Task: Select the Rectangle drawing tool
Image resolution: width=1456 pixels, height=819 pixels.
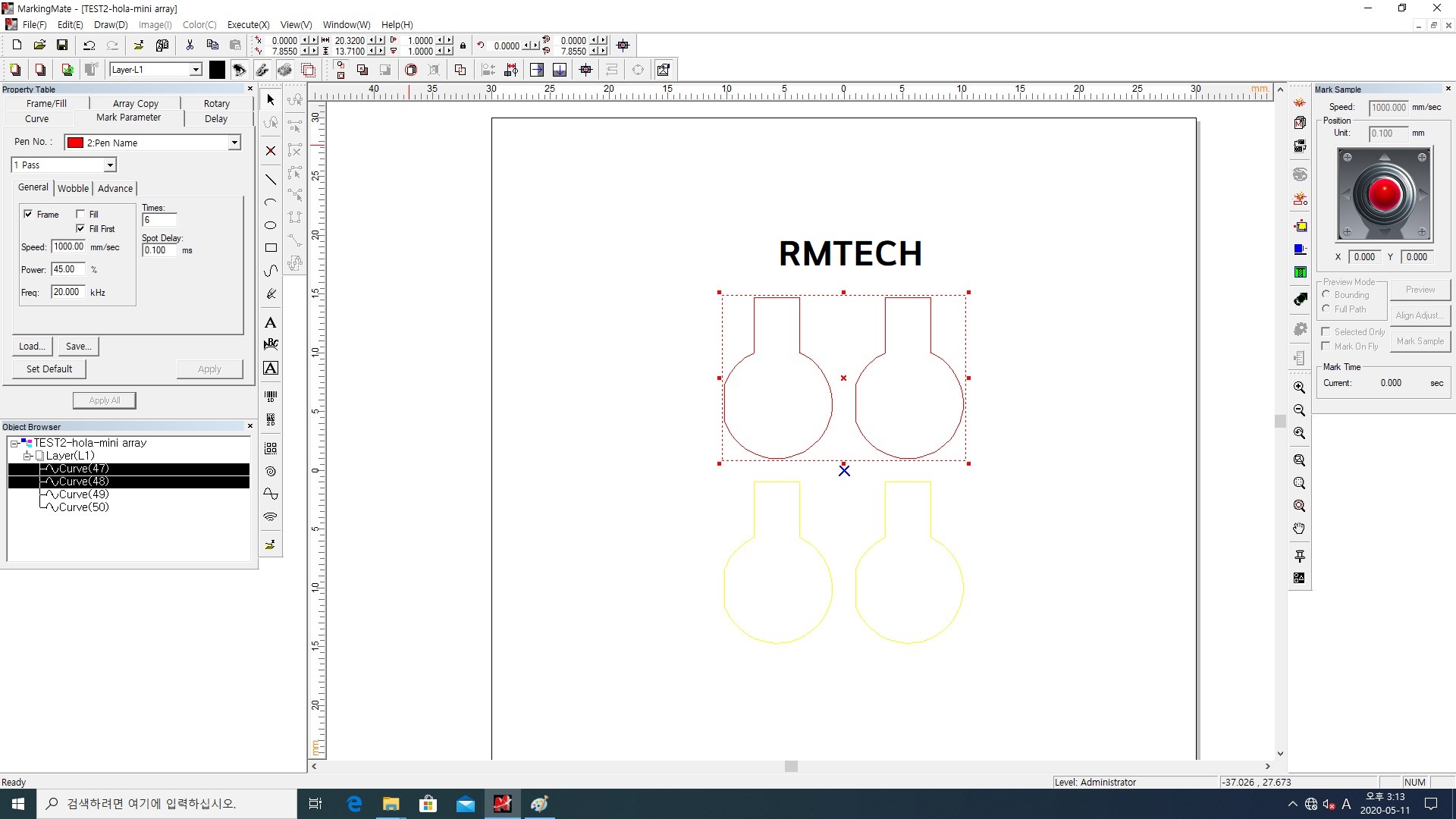Action: tap(271, 248)
